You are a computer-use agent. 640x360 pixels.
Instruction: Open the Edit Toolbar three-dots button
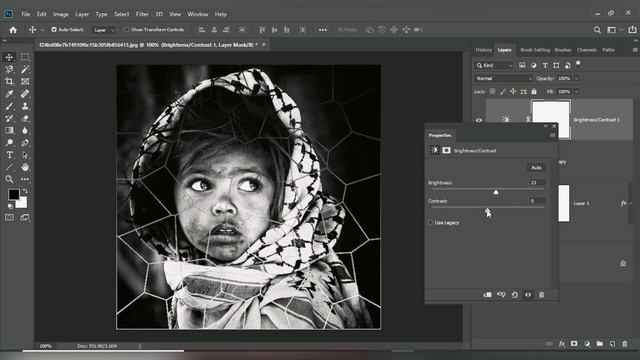[25, 179]
